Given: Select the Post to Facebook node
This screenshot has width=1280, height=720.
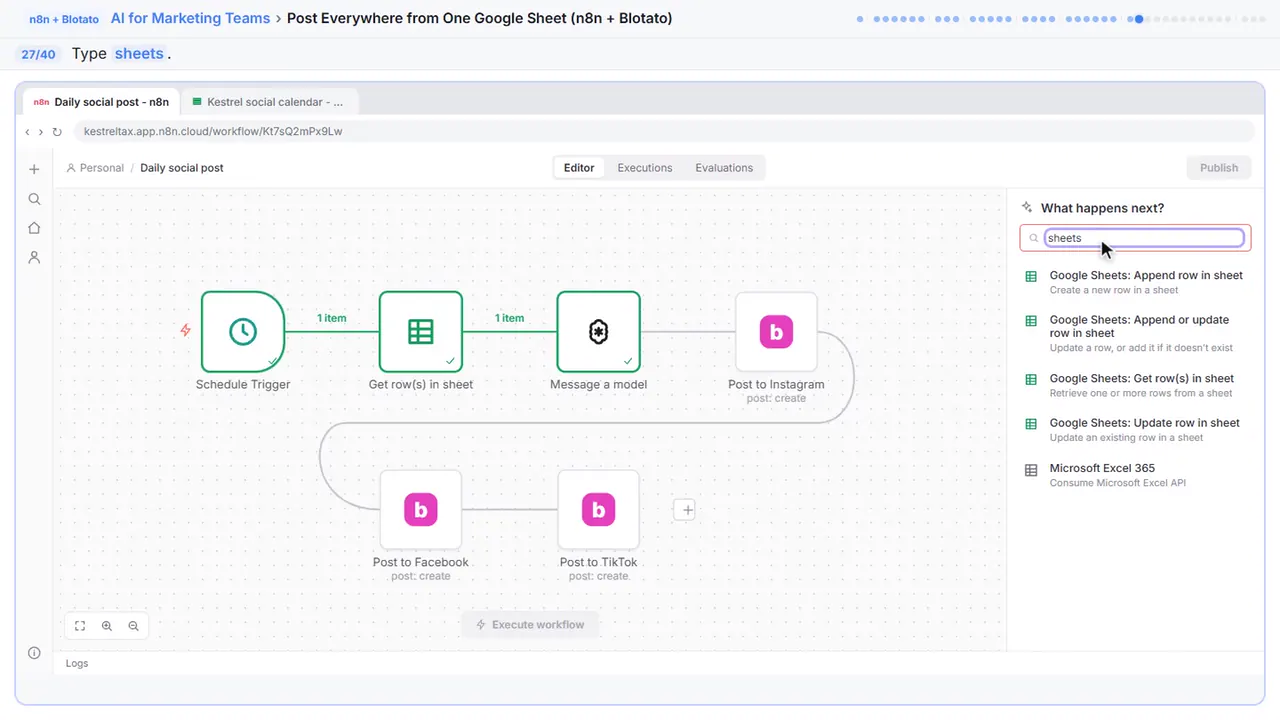Looking at the screenshot, I should (421, 510).
